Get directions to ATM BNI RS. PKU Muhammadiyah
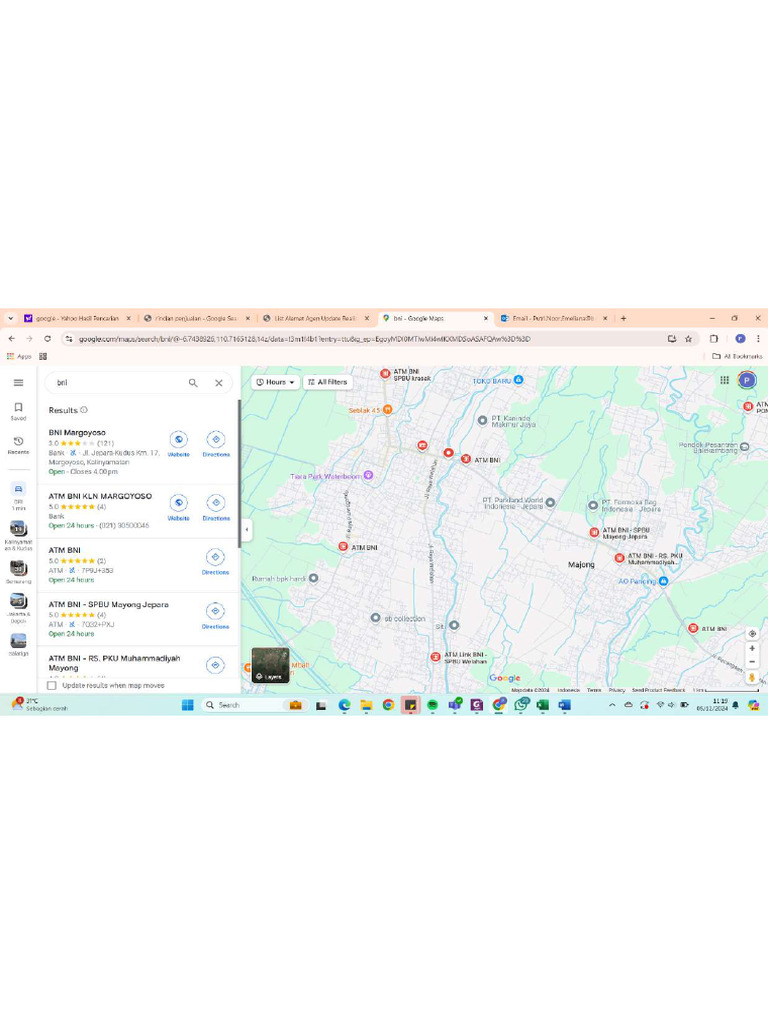 pos(216,665)
